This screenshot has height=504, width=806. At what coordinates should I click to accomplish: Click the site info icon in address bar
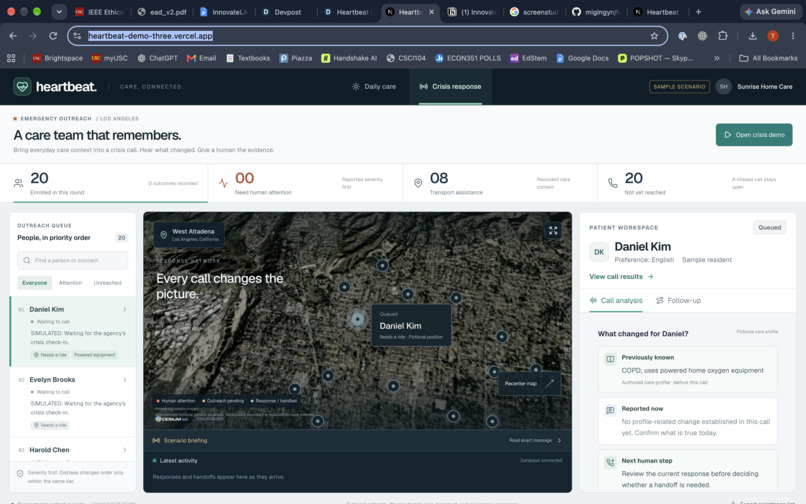point(77,35)
